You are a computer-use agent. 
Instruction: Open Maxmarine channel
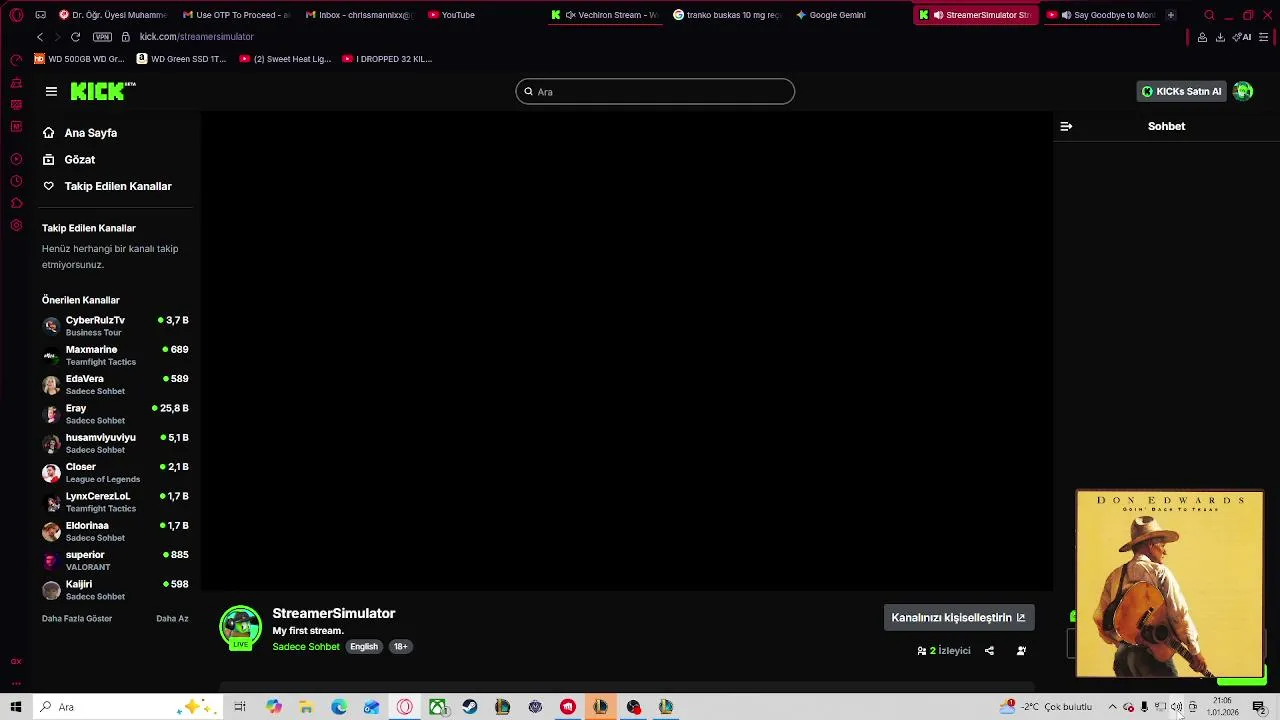[x=116, y=355]
